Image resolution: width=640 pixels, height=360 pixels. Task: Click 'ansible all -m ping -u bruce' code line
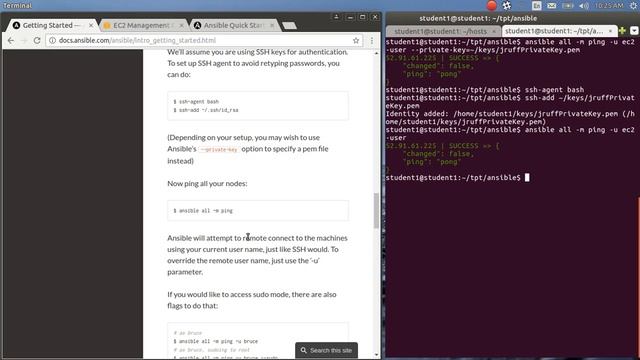(x=216, y=341)
